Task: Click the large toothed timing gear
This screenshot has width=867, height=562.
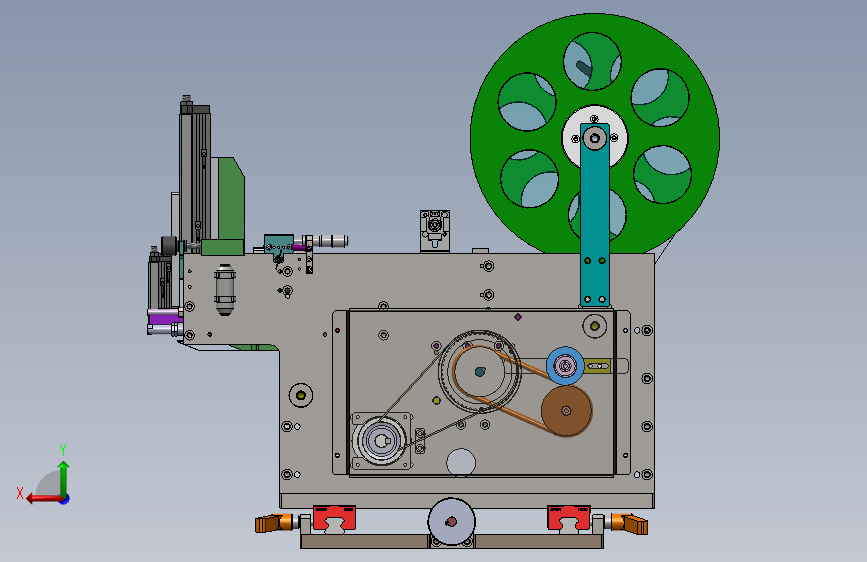Action: (x=479, y=372)
